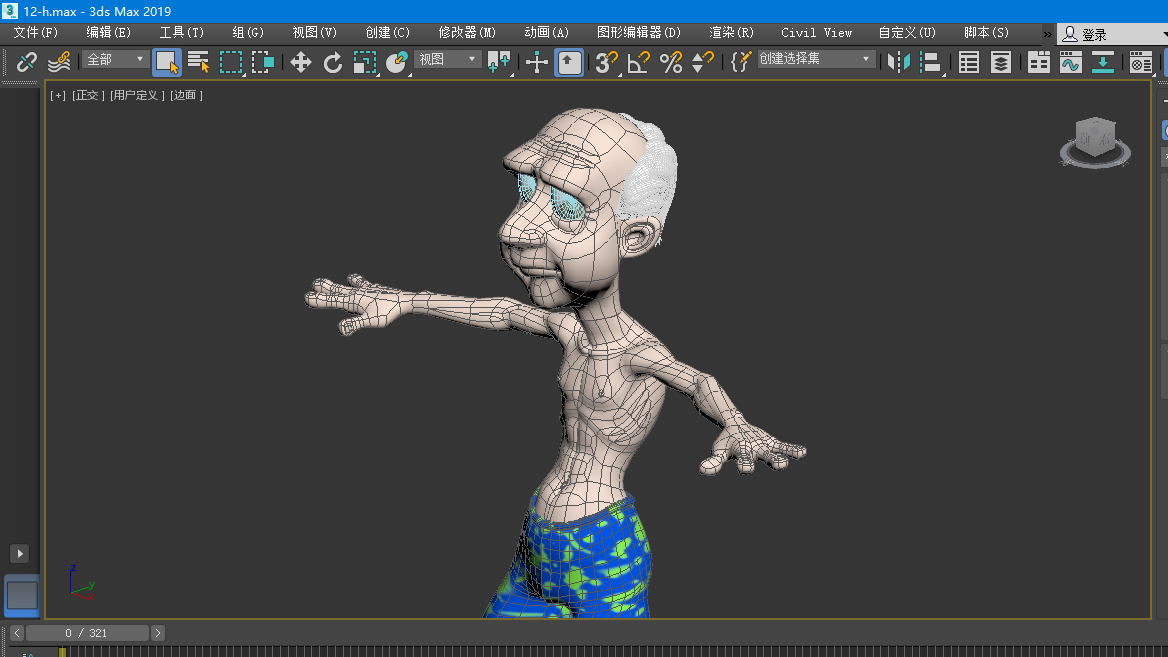The width and height of the screenshot is (1168, 657).
Task: Open the 自定义(U) menu
Action: (x=907, y=33)
